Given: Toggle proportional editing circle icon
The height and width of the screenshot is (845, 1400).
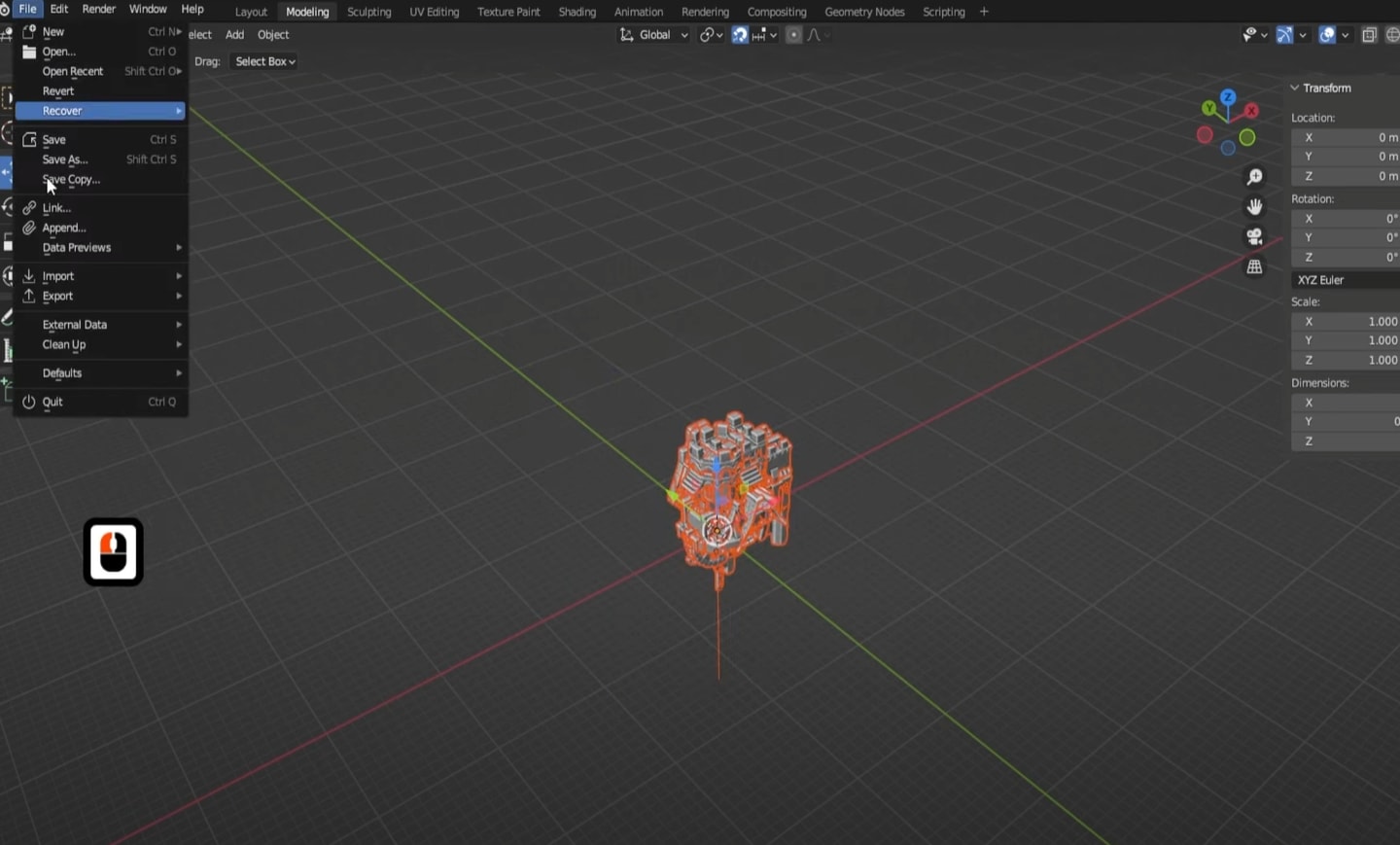Looking at the screenshot, I should pos(793,35).
